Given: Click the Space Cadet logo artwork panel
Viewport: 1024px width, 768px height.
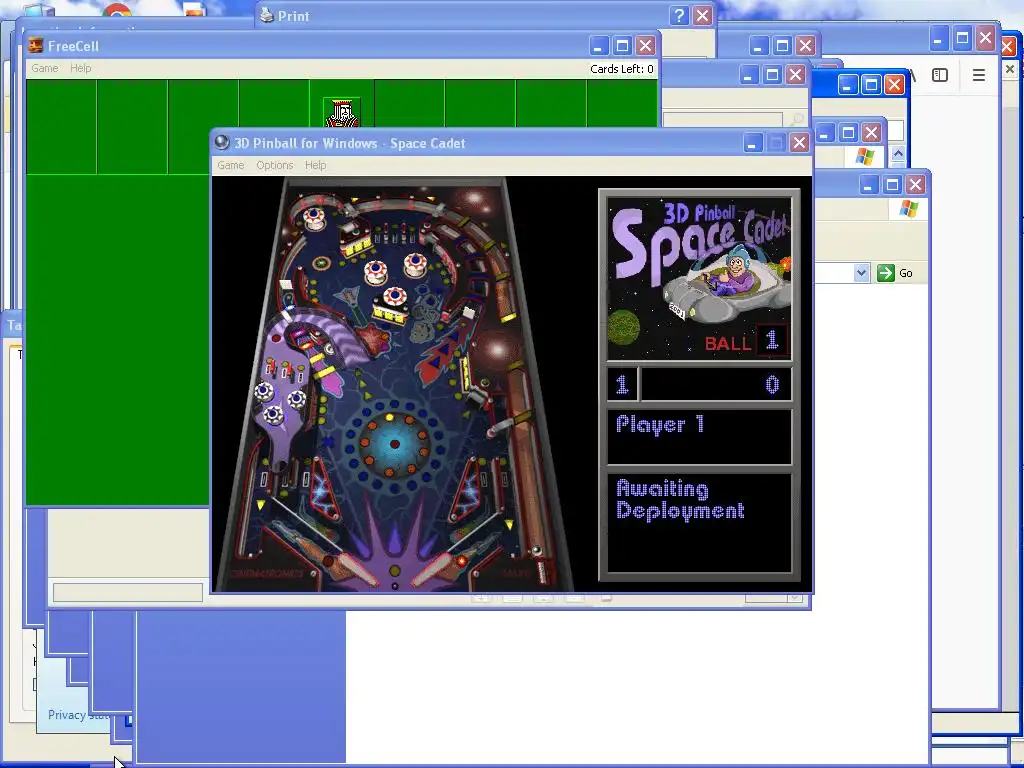Looking at the screenshot, I should coord(699,279).
